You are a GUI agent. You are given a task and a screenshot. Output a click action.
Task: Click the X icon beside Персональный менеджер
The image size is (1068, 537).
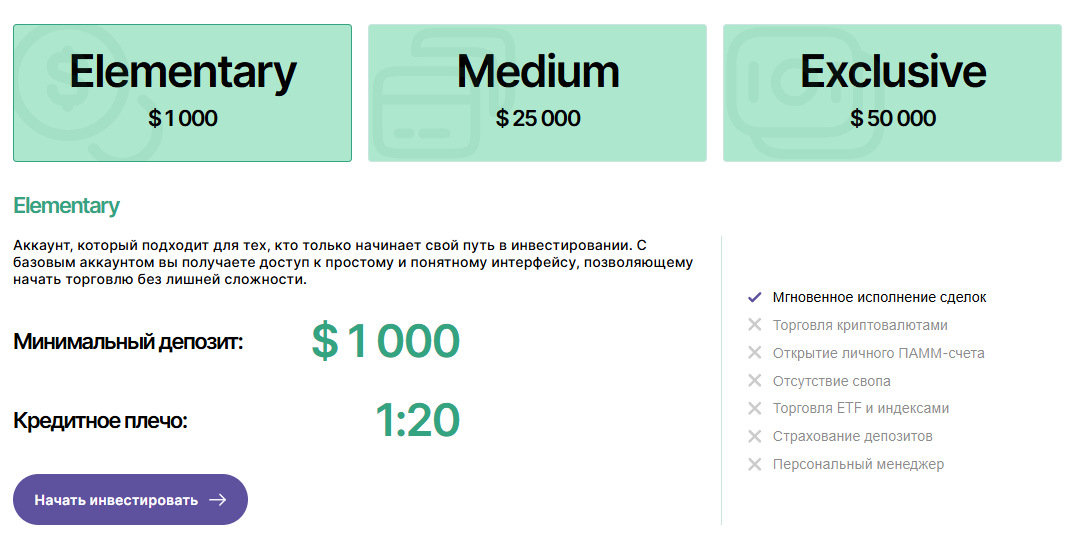(x=754, y=464)
